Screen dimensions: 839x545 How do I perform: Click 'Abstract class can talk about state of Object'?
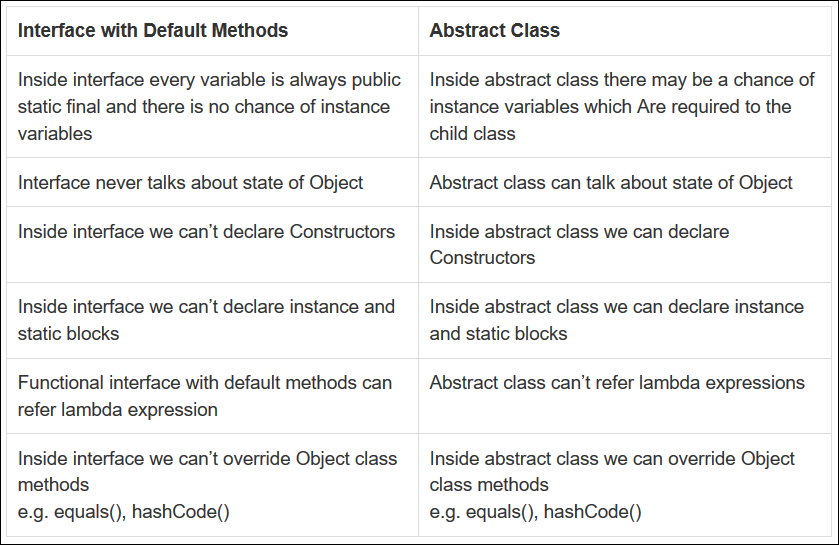(611, 182)
